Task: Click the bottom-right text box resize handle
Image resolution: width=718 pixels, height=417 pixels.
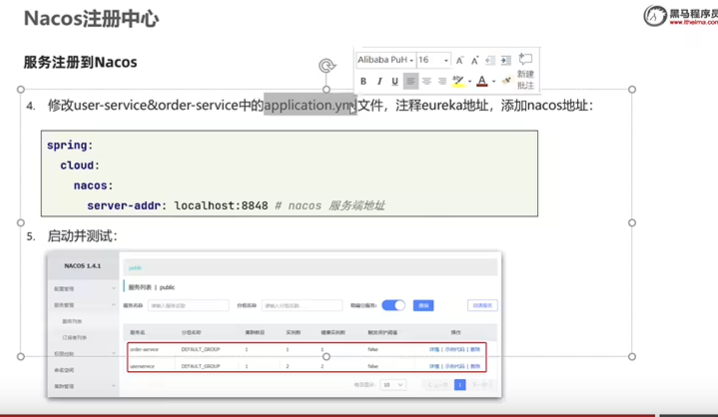Action: coord(632,356)
